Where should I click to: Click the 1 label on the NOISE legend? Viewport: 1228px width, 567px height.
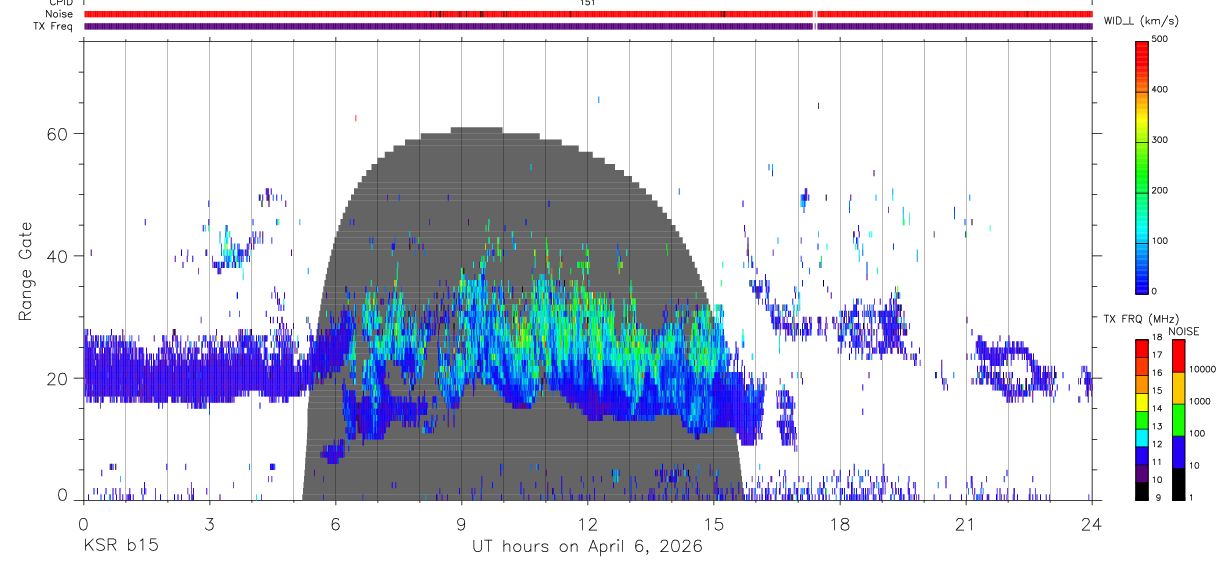[x=1191, y=497]
